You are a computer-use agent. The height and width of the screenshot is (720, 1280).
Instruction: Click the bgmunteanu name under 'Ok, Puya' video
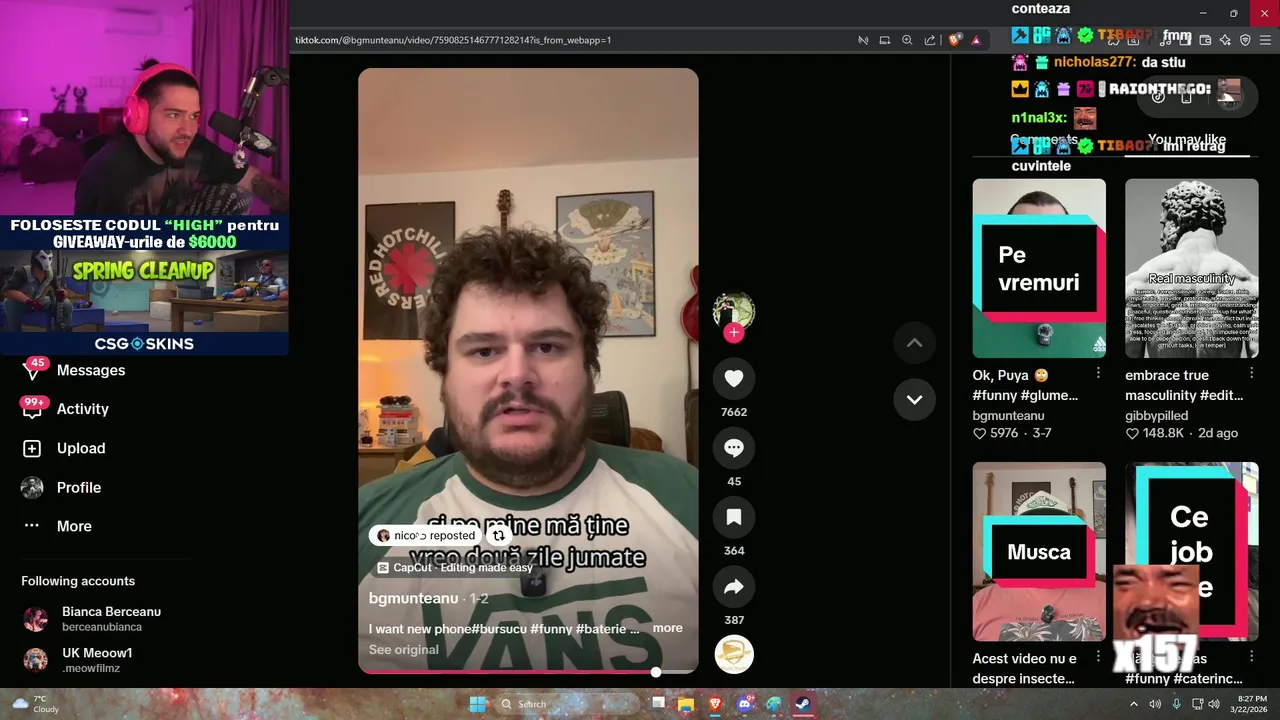click(x=1008, y=415)
